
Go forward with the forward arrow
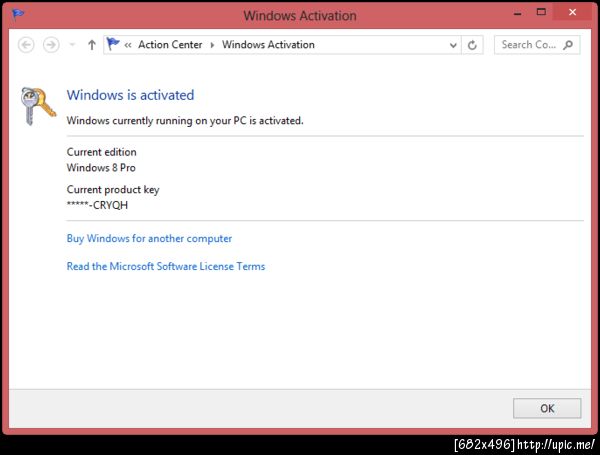(51, 45)
